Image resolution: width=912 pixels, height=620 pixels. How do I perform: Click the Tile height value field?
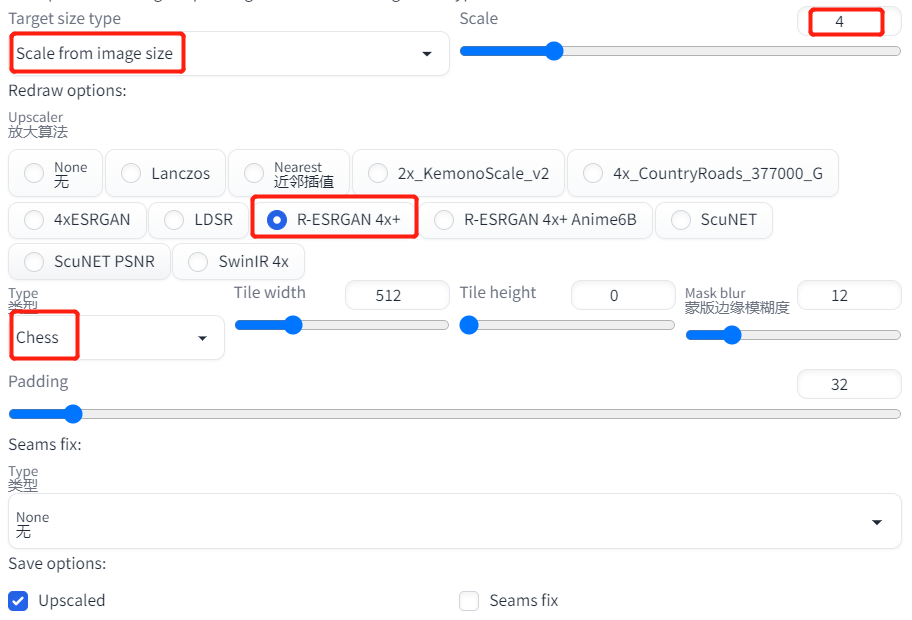click(x=623, y=295)
